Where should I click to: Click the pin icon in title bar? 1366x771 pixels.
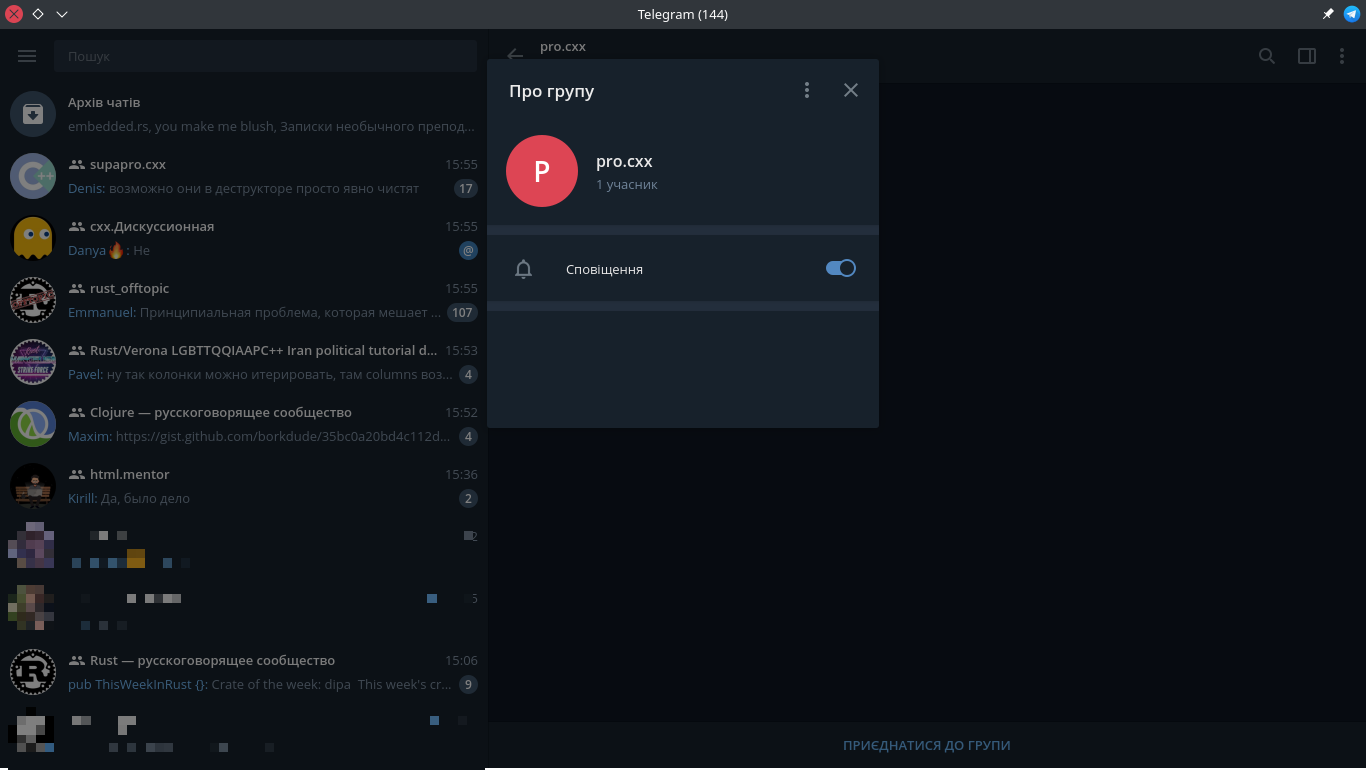(x=1328, y=14)
